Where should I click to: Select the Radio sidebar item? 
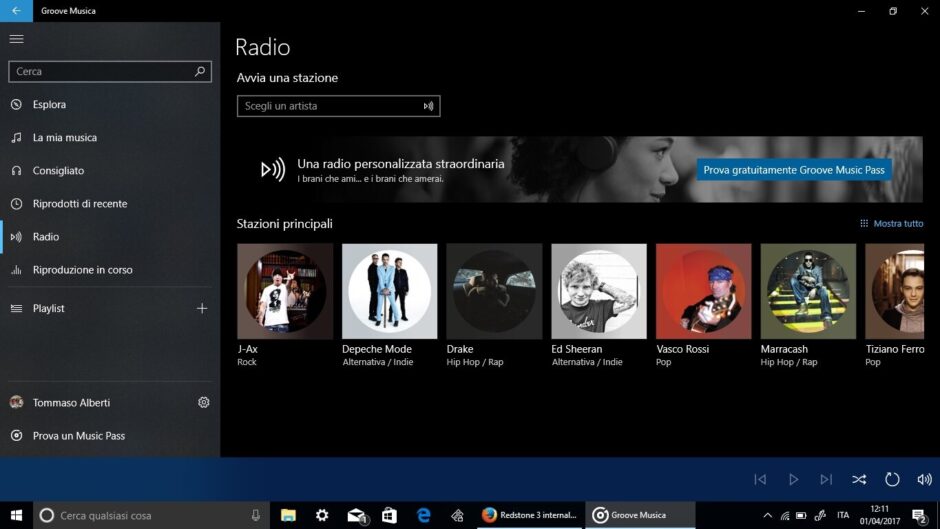click(110, 236)
